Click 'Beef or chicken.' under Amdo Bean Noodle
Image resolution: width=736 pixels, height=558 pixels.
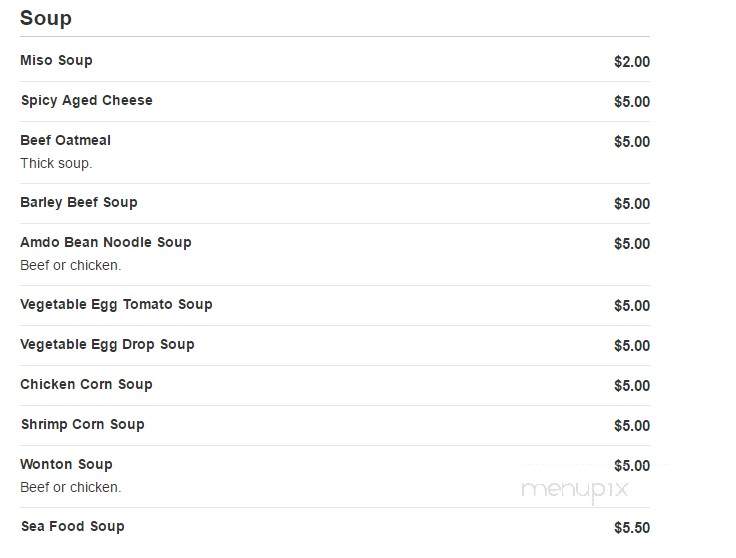click(x=71, y=266)
